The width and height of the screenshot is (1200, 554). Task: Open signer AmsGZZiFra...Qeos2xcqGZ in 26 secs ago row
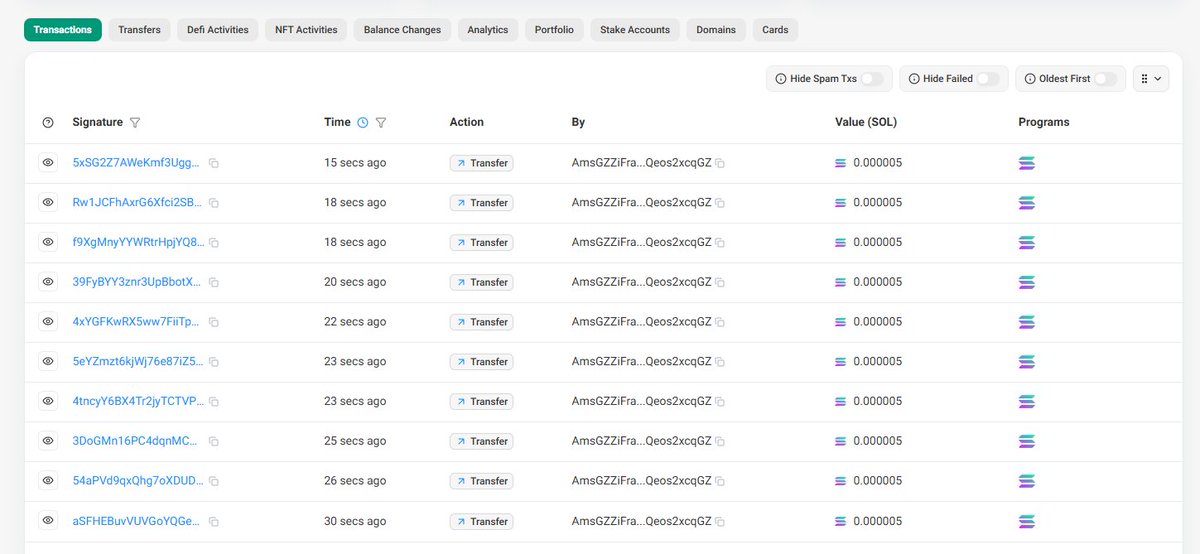[641, 481]
